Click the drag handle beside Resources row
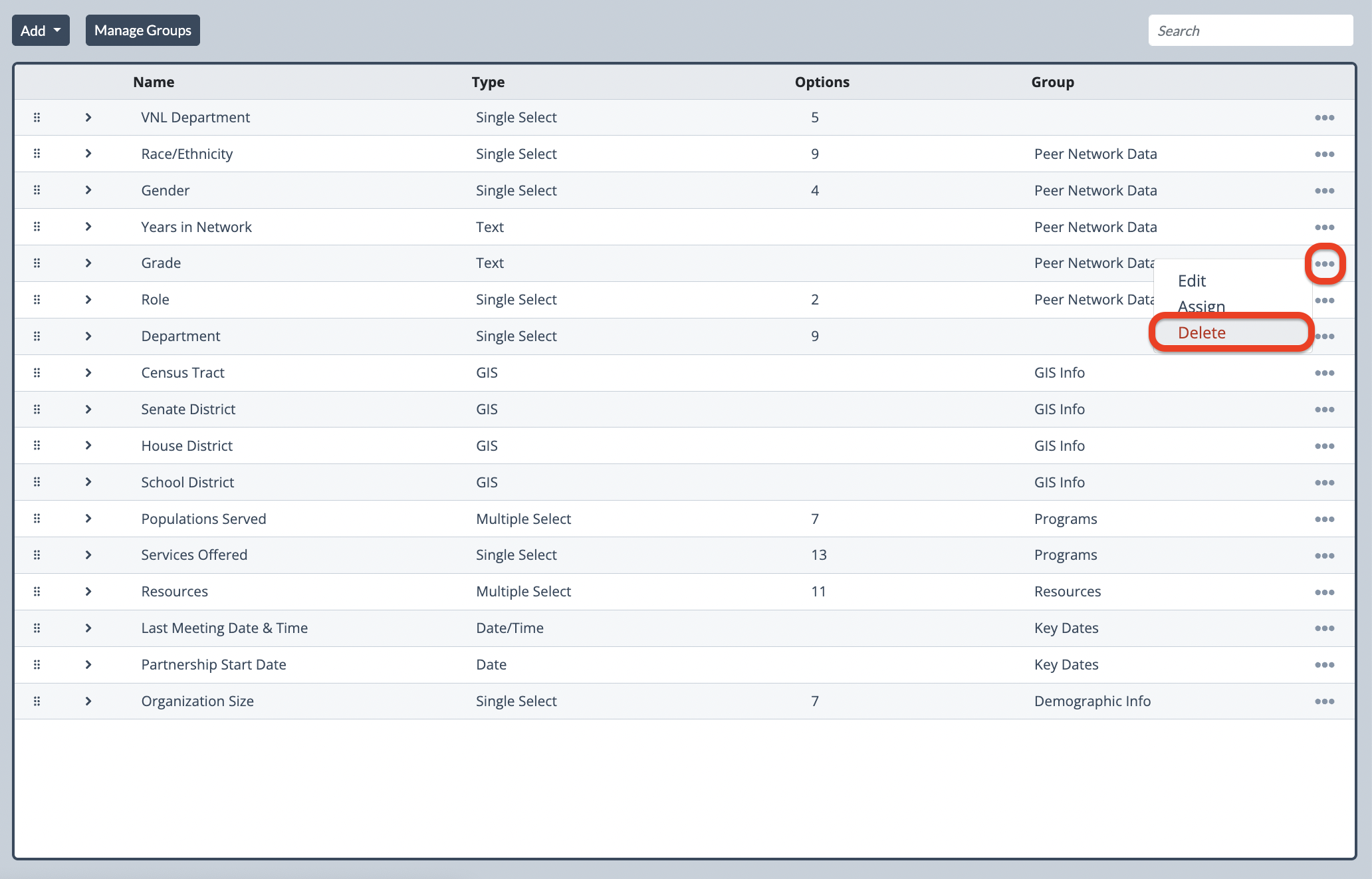This screenshot has height=879, width=1372. pyautogui.click(x=37, y=592)
